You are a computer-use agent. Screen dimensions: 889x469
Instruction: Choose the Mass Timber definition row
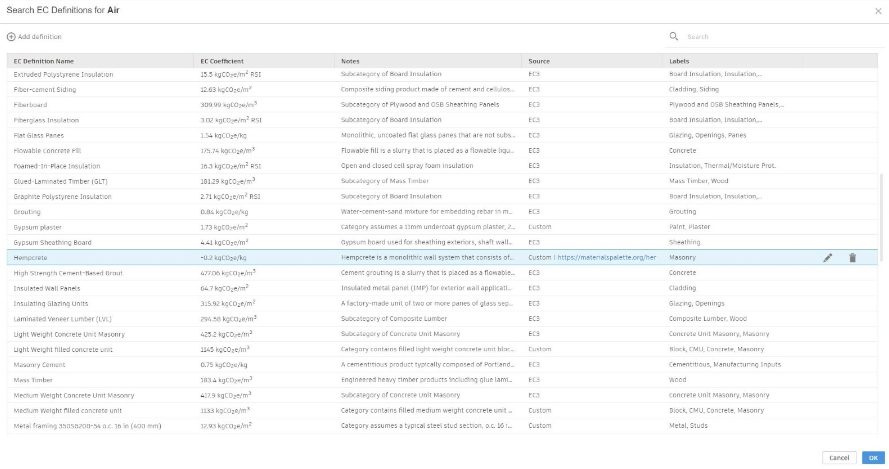point(36,380)
